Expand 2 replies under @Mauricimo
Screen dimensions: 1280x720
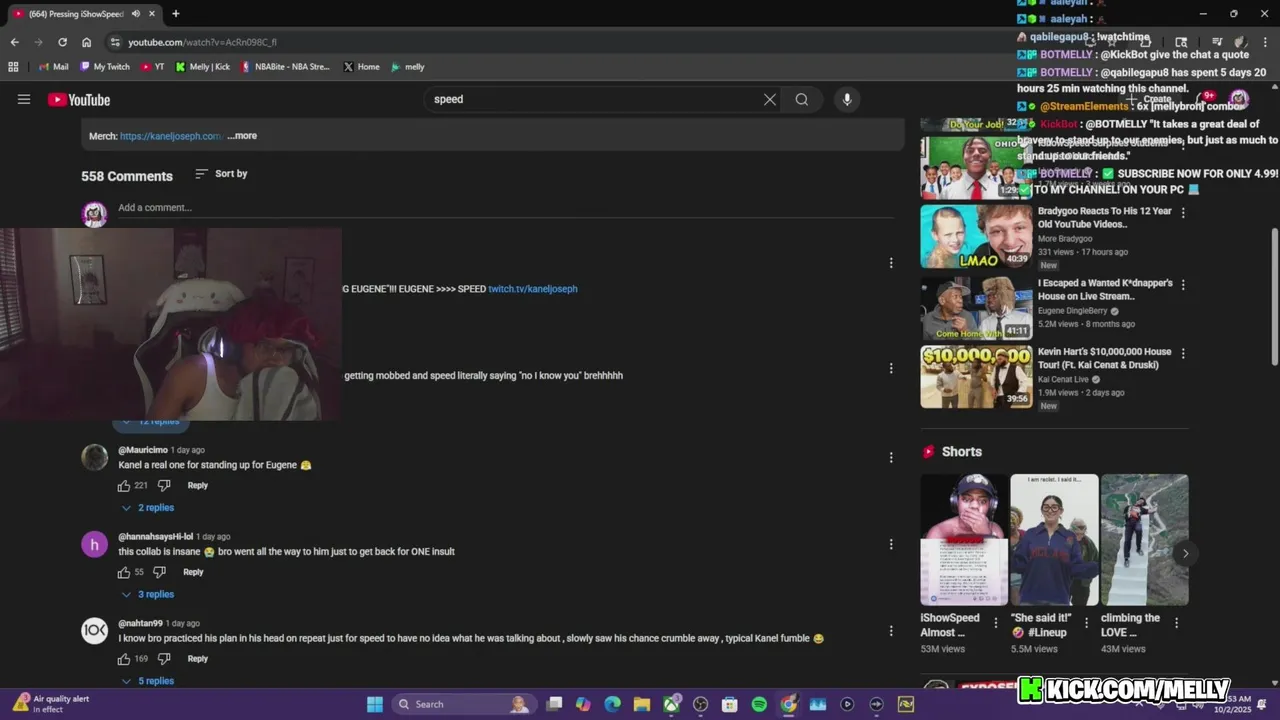147,508
